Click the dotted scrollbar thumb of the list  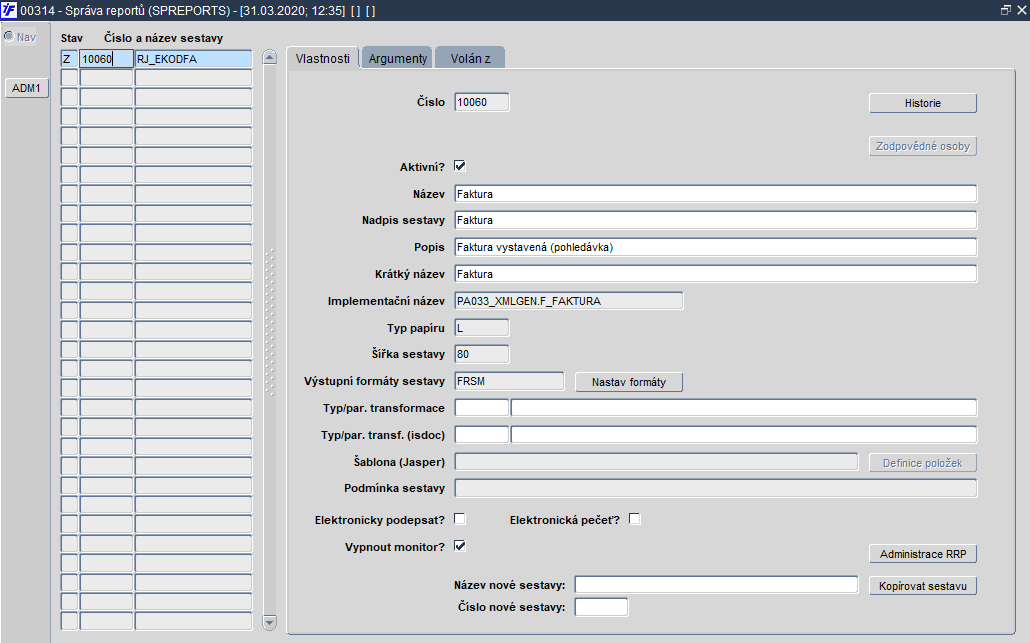(269, 322)
